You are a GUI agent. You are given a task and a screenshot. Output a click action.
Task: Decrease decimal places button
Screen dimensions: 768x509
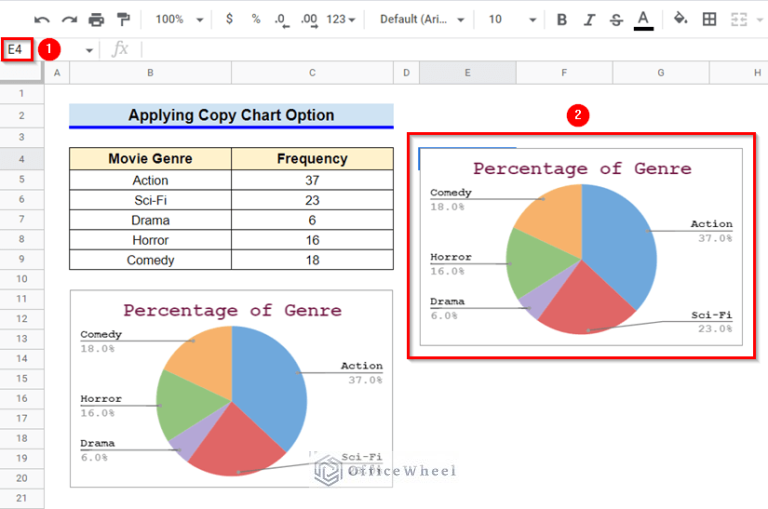282,19
